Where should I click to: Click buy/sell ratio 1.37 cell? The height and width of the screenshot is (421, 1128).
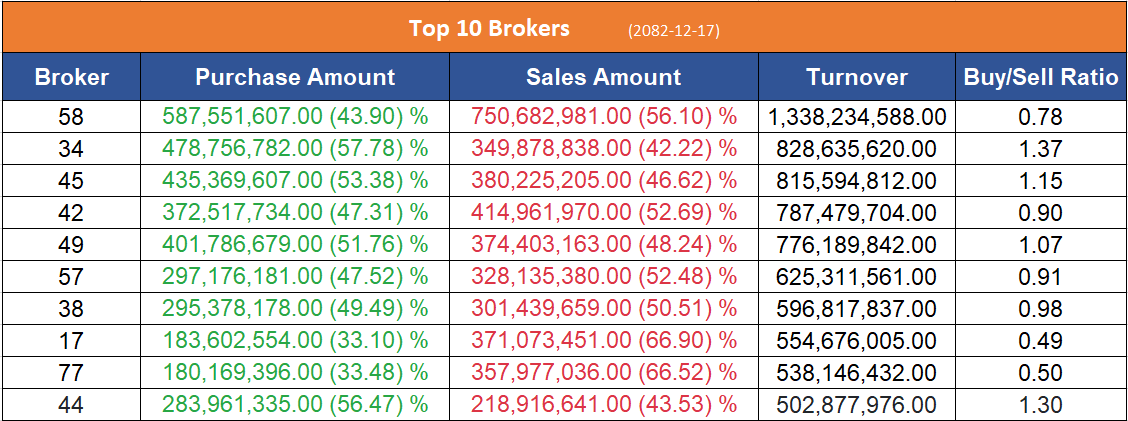click(x=1041, y=149)
